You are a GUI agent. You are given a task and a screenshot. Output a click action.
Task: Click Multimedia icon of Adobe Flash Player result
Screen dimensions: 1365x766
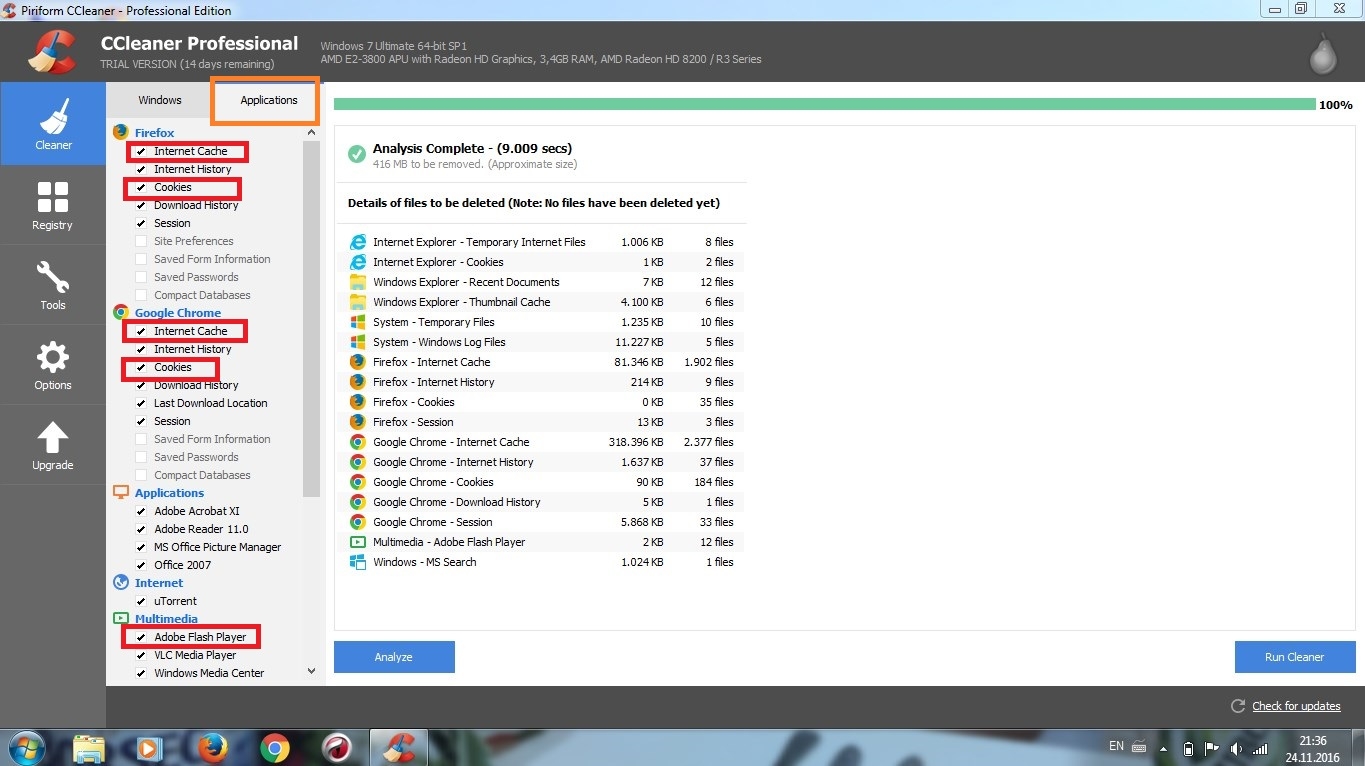pos(358,542)
